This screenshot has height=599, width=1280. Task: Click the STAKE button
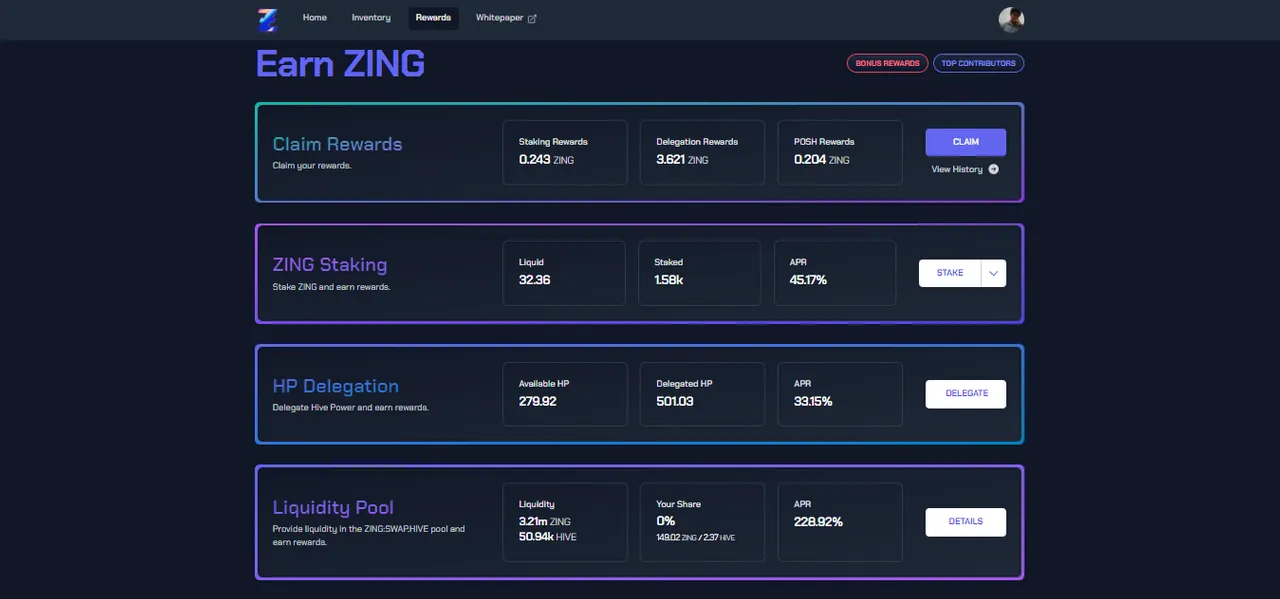950,273
